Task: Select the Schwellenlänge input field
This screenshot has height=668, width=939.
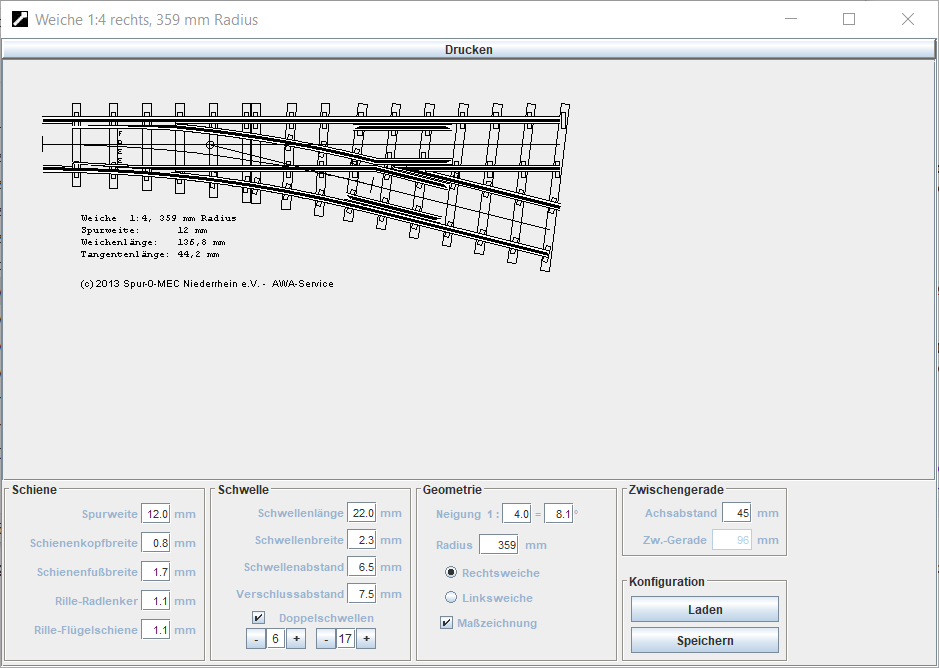Action: point(361,513)
